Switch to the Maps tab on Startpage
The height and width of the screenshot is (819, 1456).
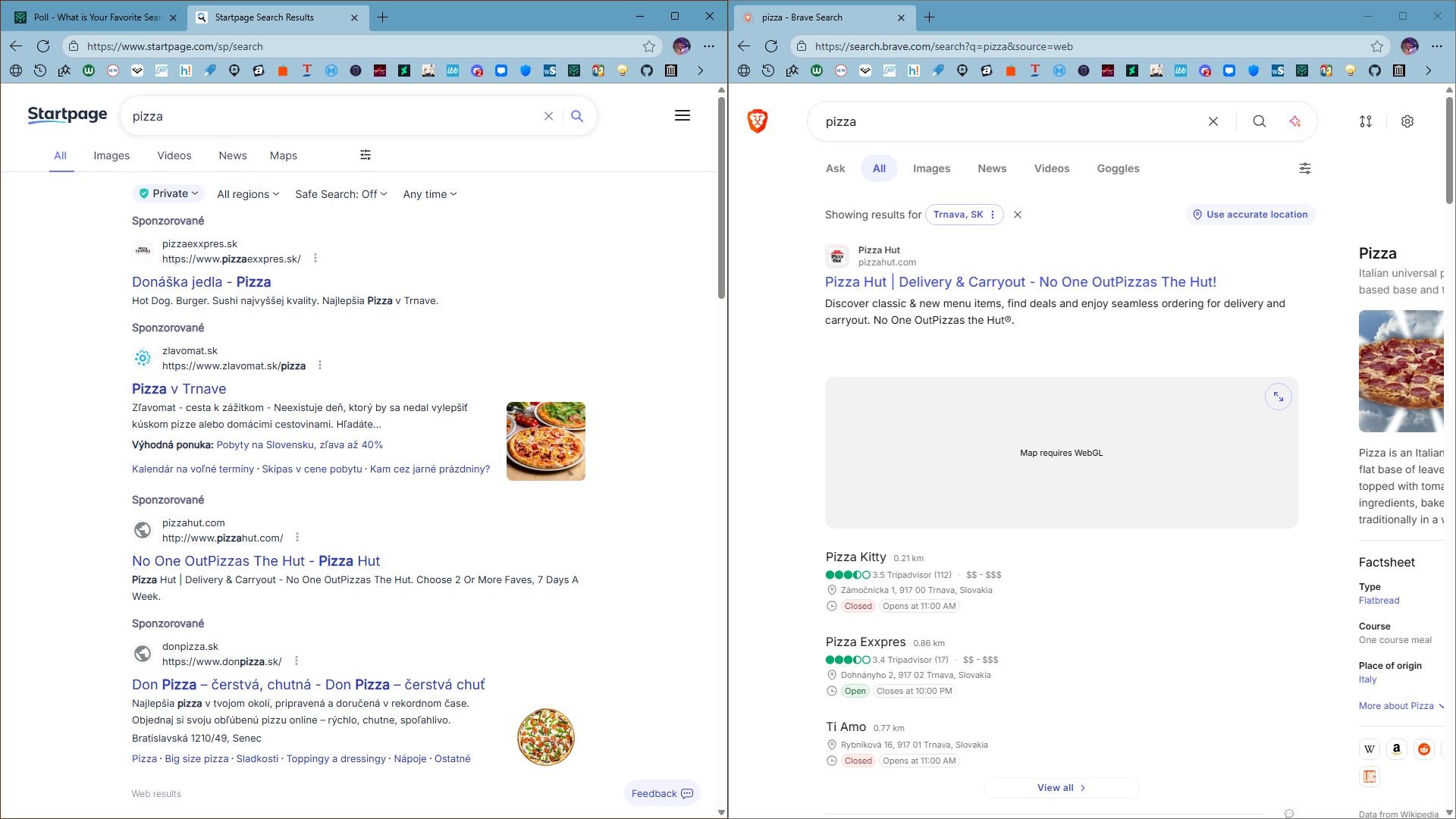click(x=284, y=155)
